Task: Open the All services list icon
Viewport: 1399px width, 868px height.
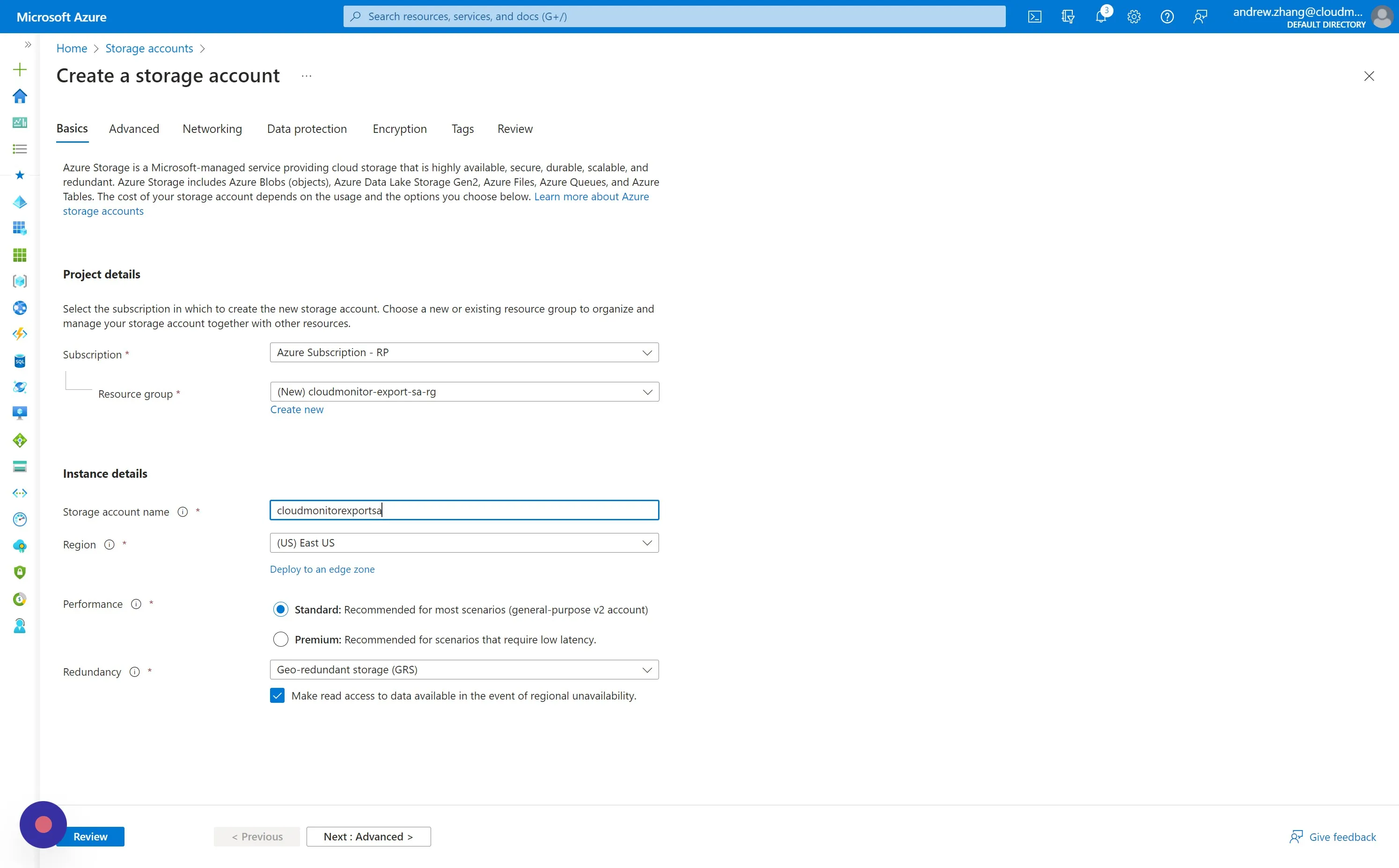Action: [20, 149]
